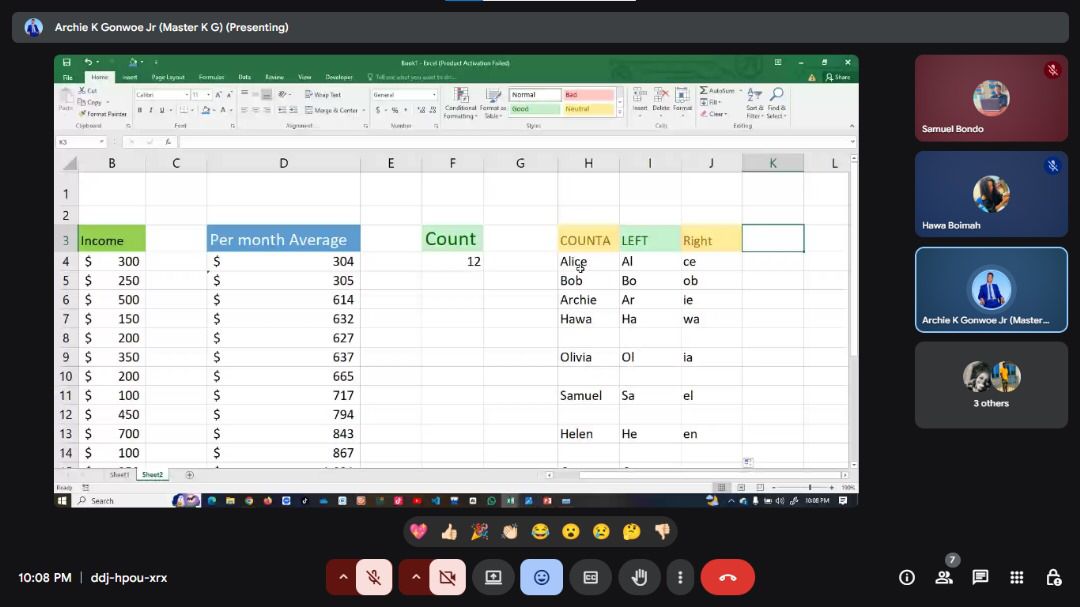Viewport: 1080px width, 607px height.
Task: Click the Share button in Excel
Action: (839, 77)
